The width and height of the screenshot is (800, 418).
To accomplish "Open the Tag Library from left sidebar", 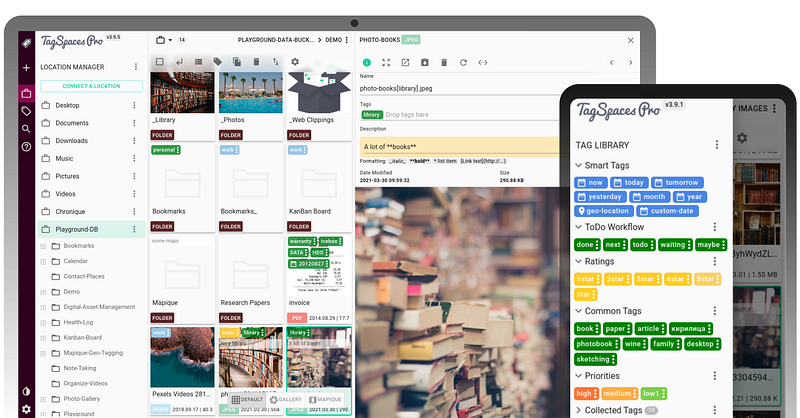I will click(x=26, y=111).
